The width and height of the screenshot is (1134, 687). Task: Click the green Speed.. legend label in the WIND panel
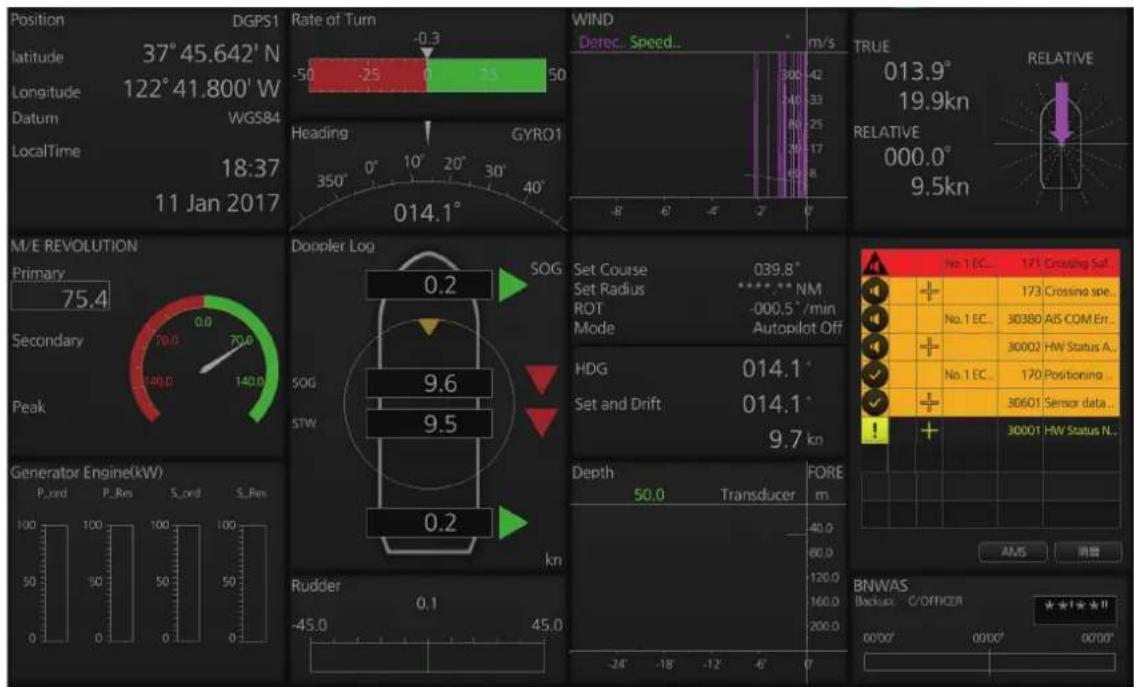pos(655,42)
